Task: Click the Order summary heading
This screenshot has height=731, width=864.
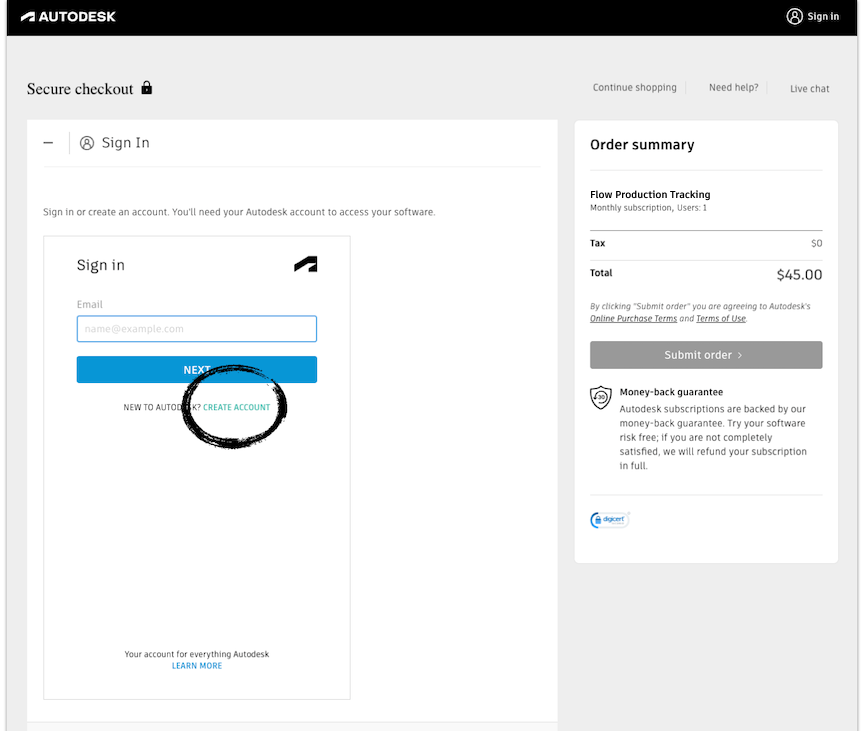Action: point(642,145)
